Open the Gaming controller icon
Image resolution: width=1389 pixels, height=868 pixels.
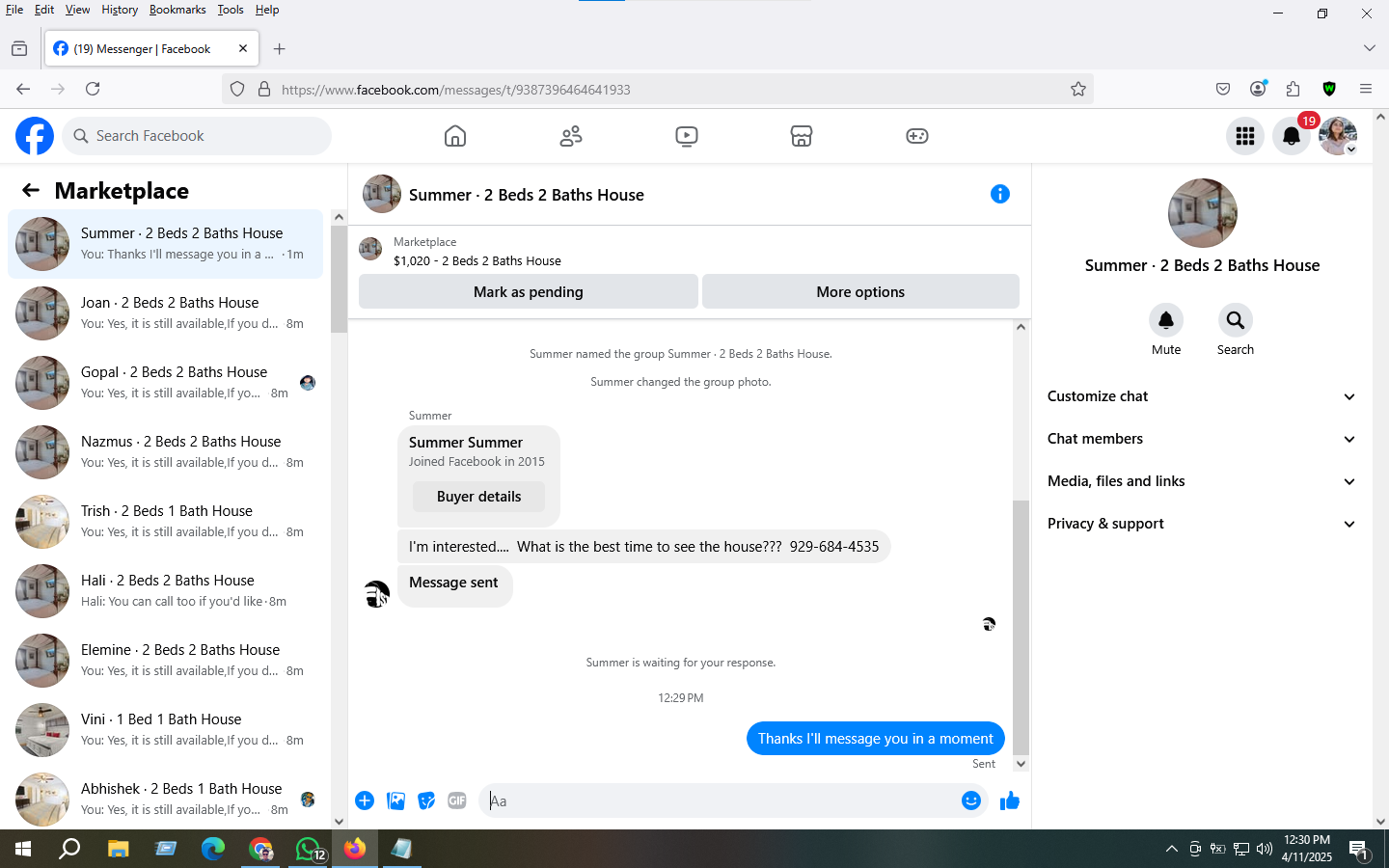tap(917, 136)
